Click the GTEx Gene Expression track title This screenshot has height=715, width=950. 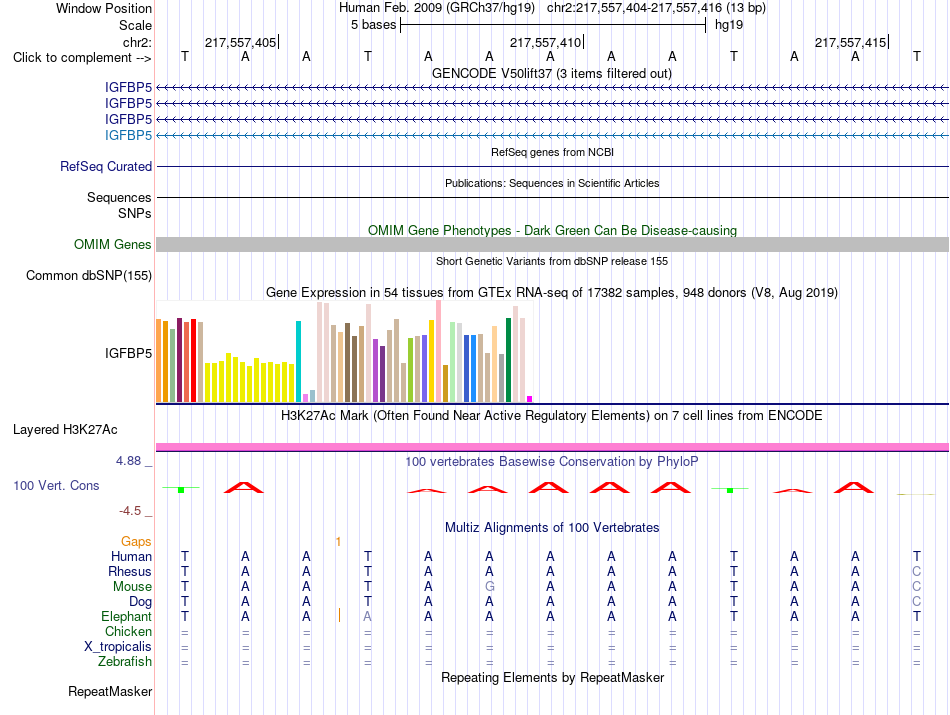point(552,293)
